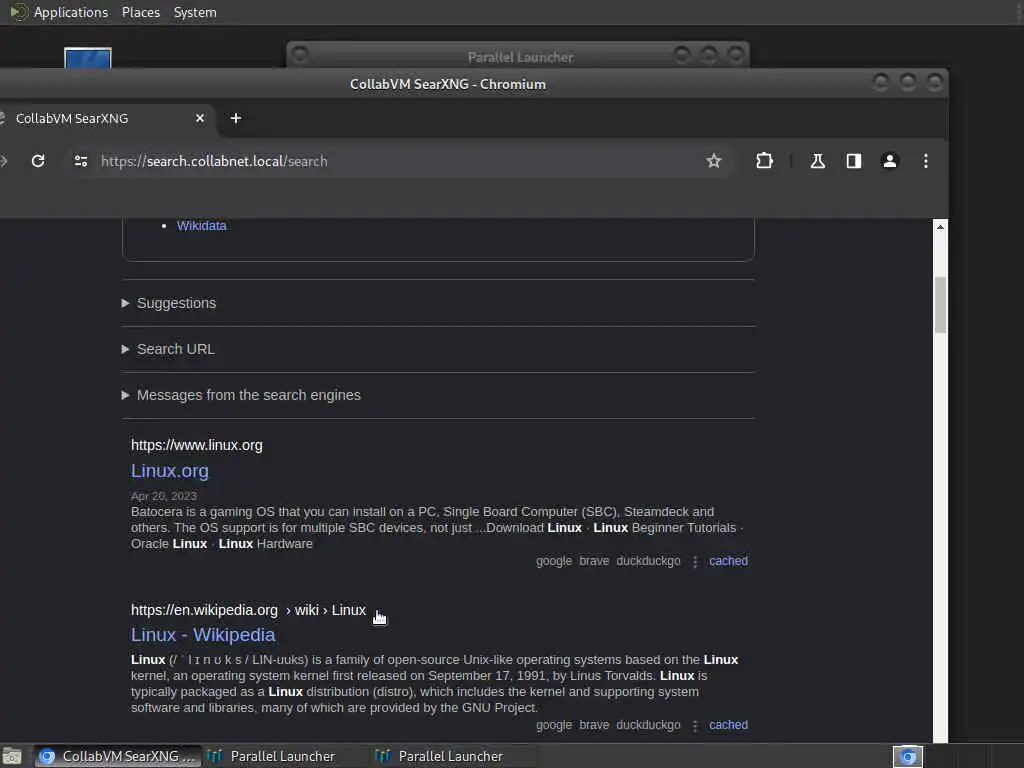
Task: Click the desktop monitor icon
Action: click(x=88, y=58)
